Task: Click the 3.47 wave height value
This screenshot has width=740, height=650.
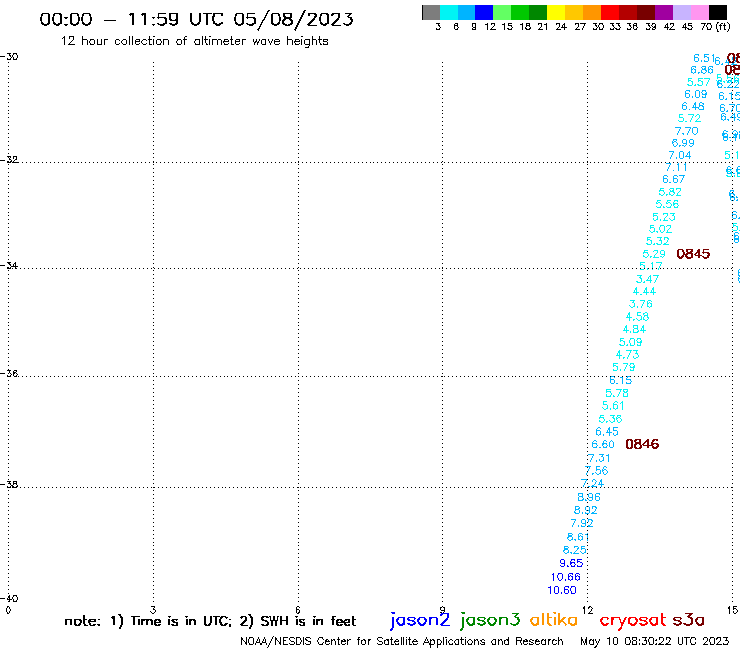Action: click(x=647, y=279)
